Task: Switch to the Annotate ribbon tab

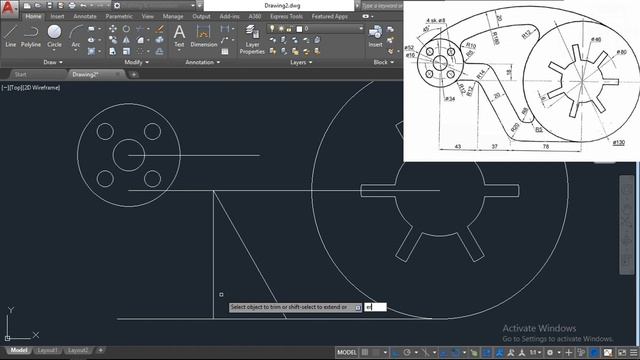Action: (x=85, y=16)
